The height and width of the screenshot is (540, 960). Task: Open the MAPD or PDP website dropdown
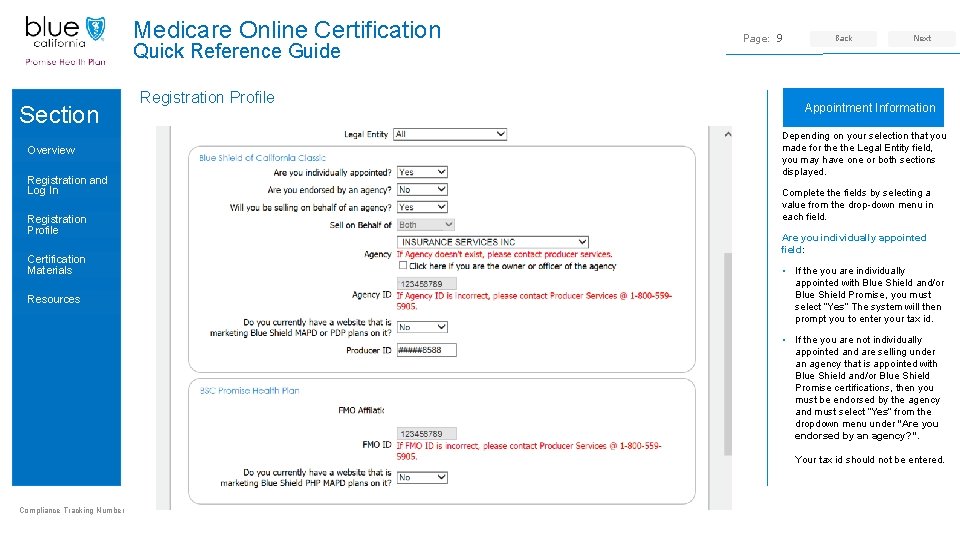coord(422,327)
